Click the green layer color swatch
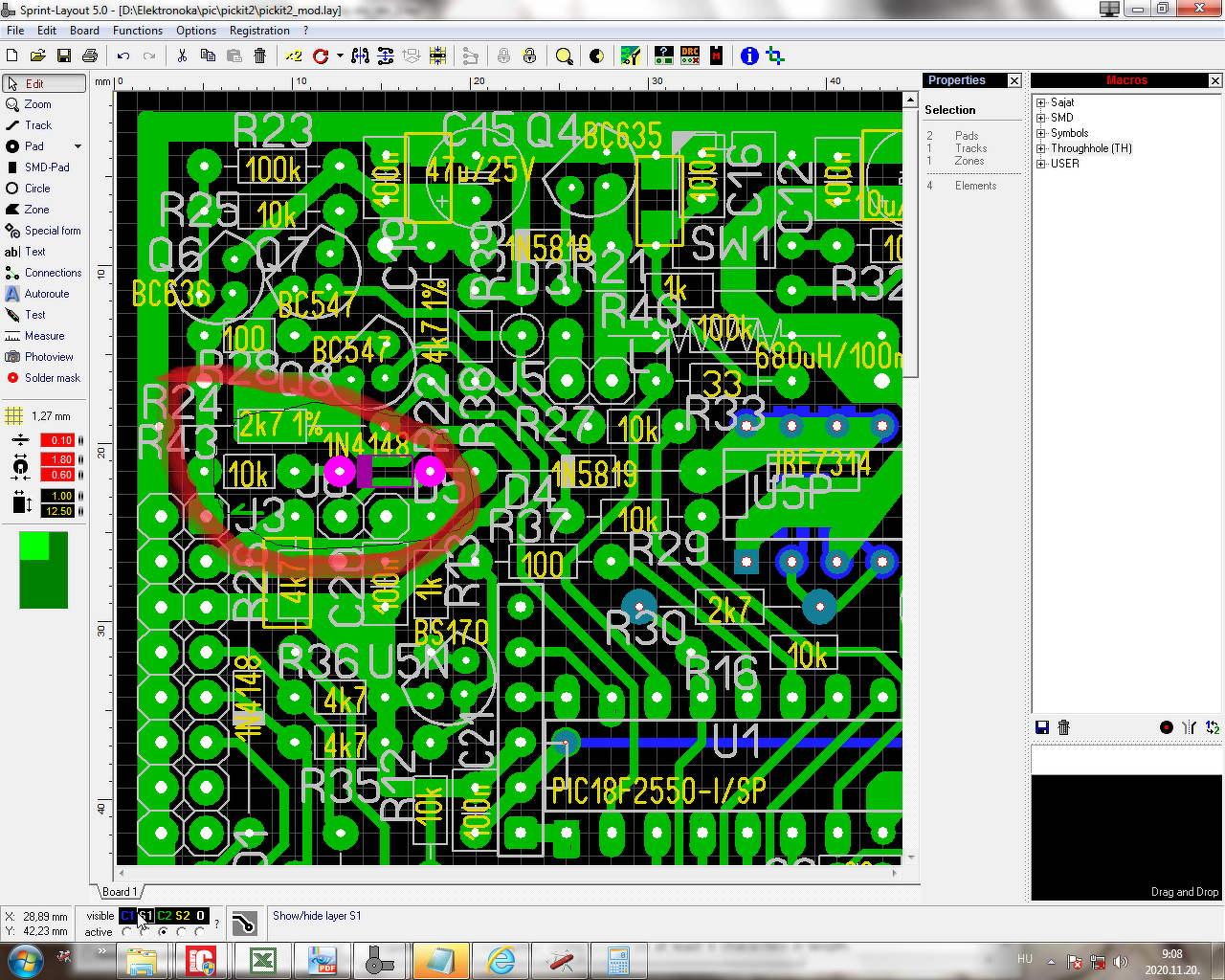This screenshot has width=1225, height=980. point(44,570)
